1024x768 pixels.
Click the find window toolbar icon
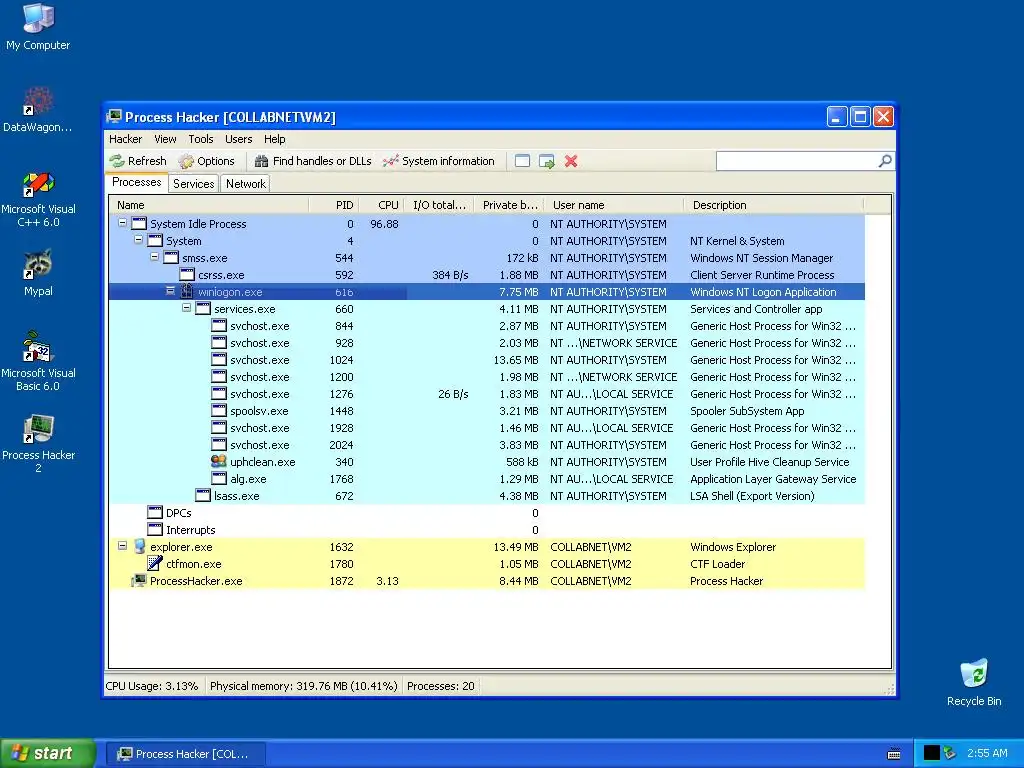(x=522, y=161)
